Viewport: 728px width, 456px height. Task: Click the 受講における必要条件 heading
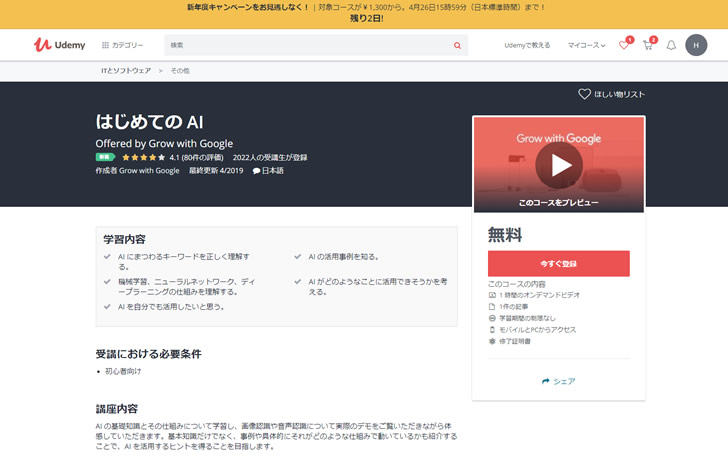click(x=149, y=354)
